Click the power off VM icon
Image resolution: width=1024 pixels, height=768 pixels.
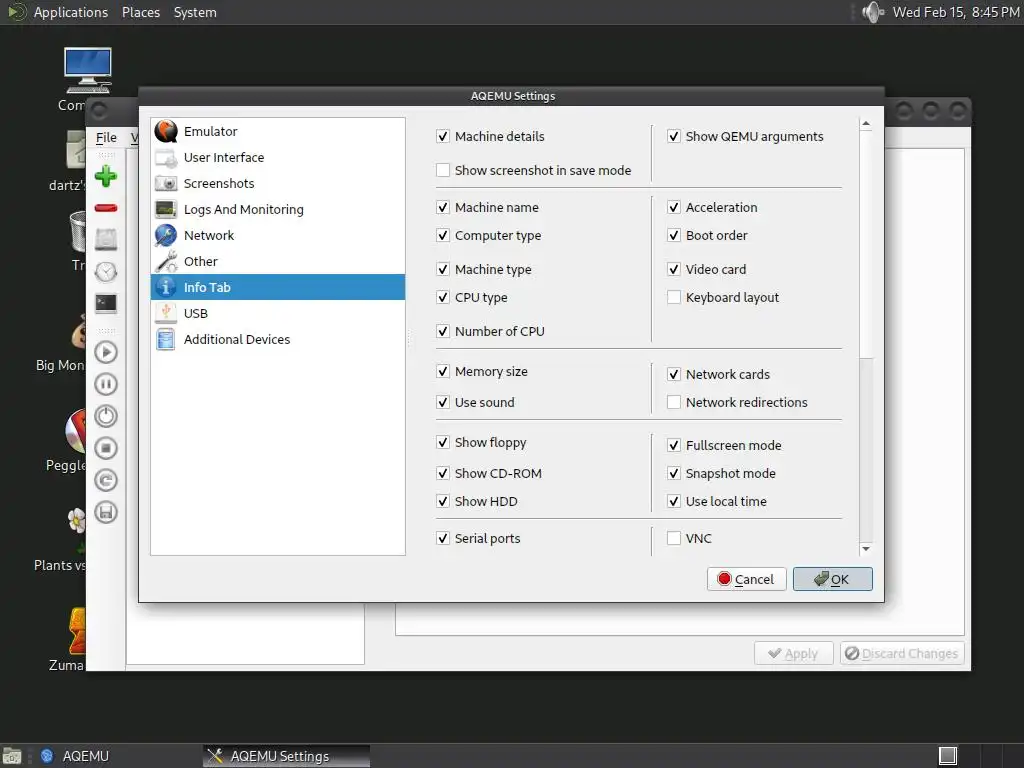click(106, 416)
